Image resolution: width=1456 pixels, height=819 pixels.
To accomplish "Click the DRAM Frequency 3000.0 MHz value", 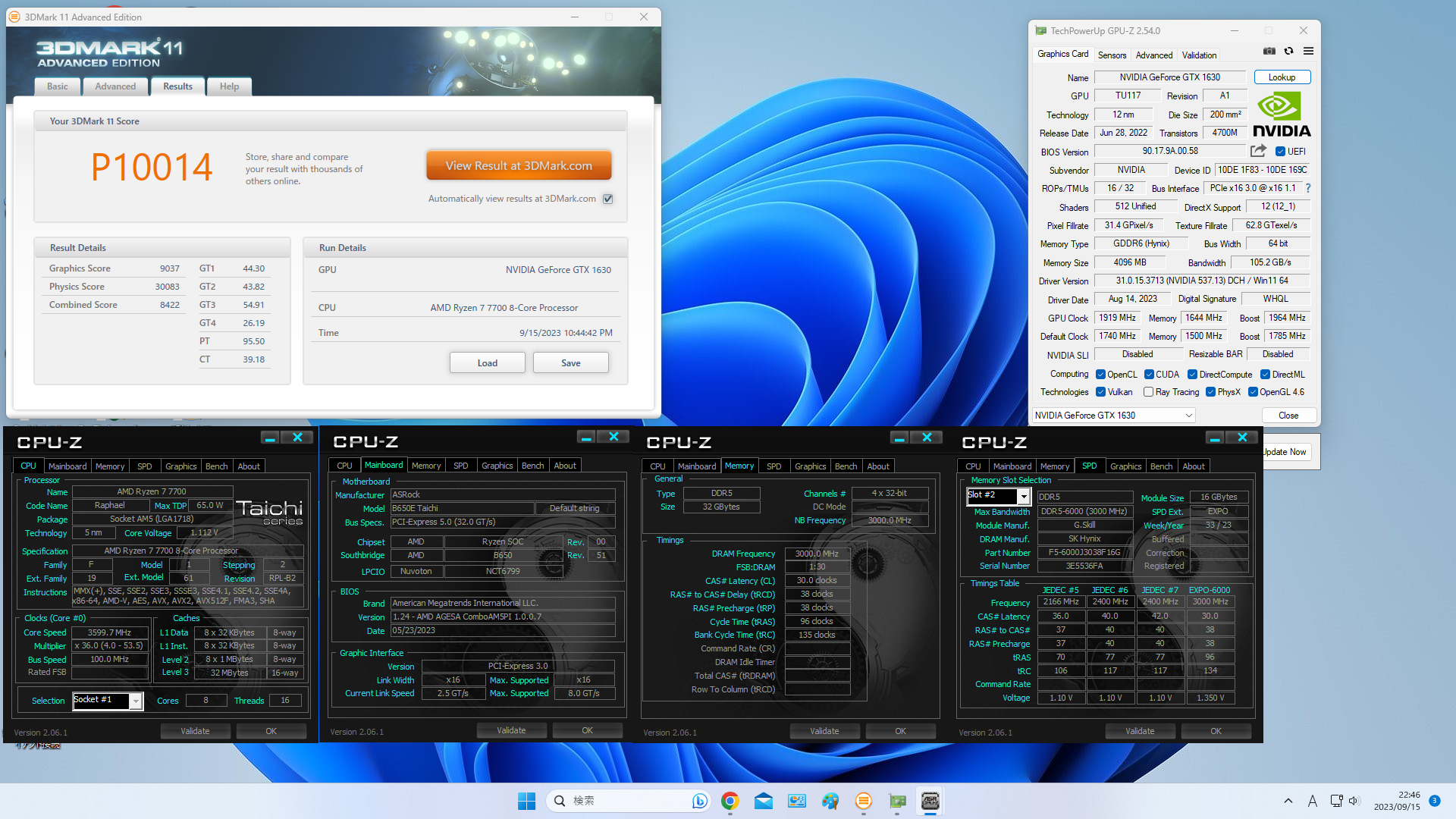I will (x=817, y=554).
